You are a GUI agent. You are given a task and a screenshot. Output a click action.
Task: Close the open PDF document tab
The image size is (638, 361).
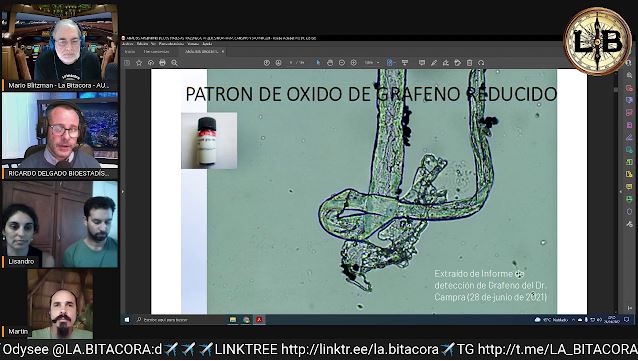(x=223, y=52)
